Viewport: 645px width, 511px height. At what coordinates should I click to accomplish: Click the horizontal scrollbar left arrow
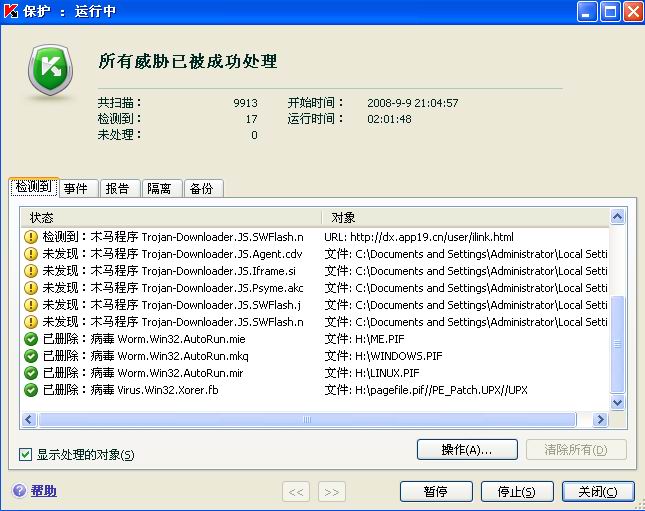[x=29, y=420]
